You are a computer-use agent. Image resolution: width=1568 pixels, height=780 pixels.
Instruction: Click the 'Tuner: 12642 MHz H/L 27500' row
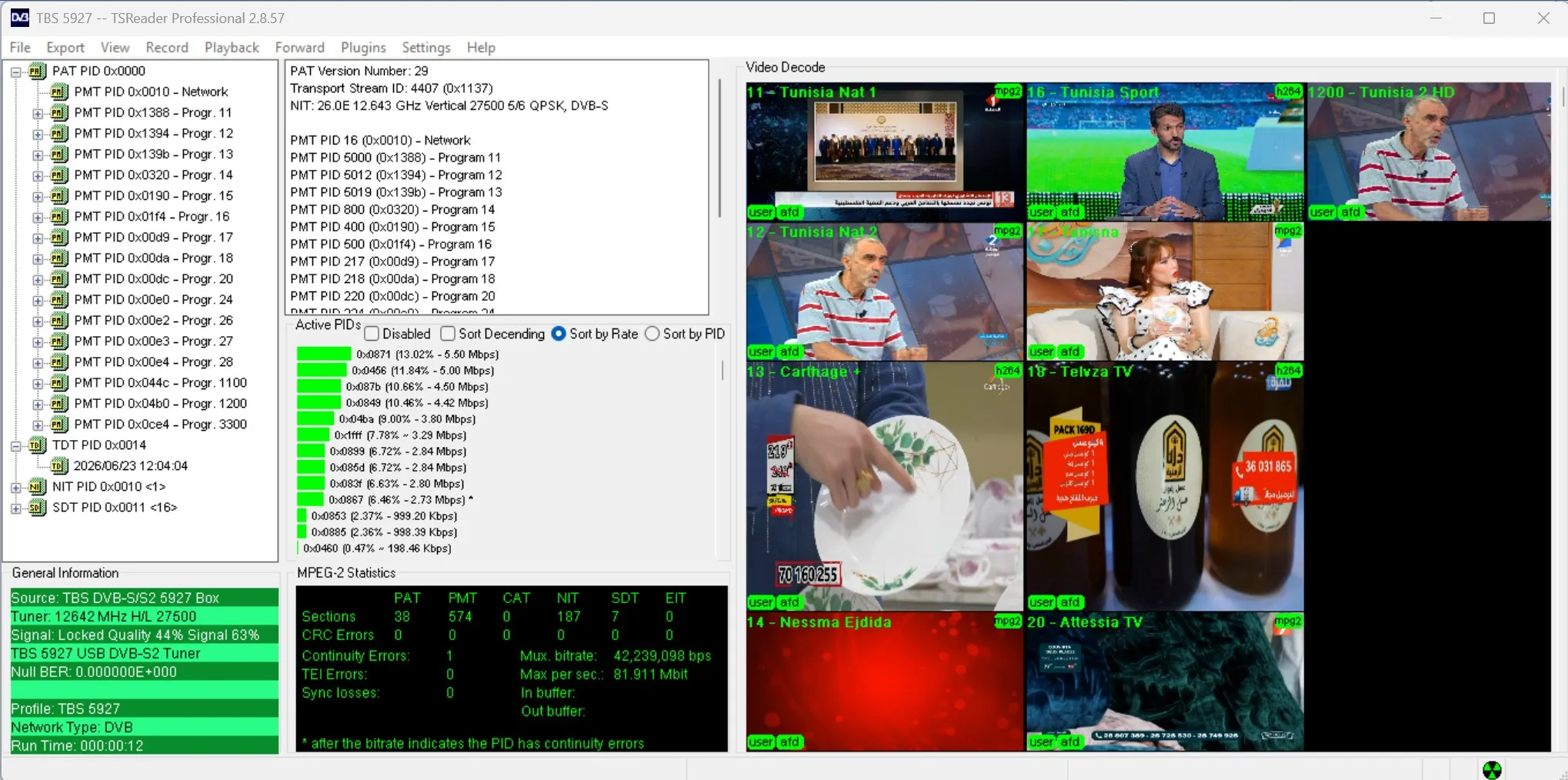pyautogui.click(x=145, y=616)
